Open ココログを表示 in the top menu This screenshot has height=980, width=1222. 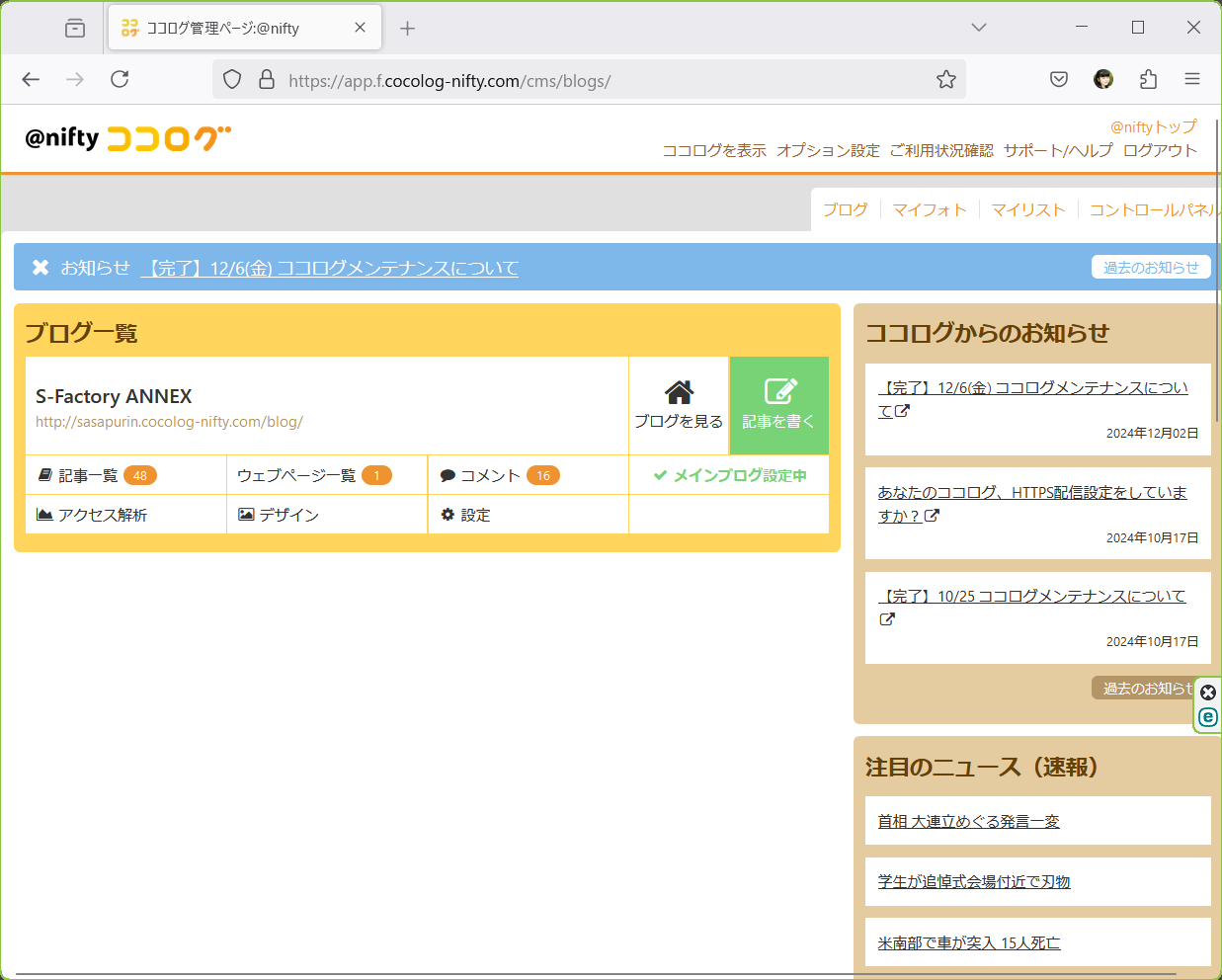714,150
